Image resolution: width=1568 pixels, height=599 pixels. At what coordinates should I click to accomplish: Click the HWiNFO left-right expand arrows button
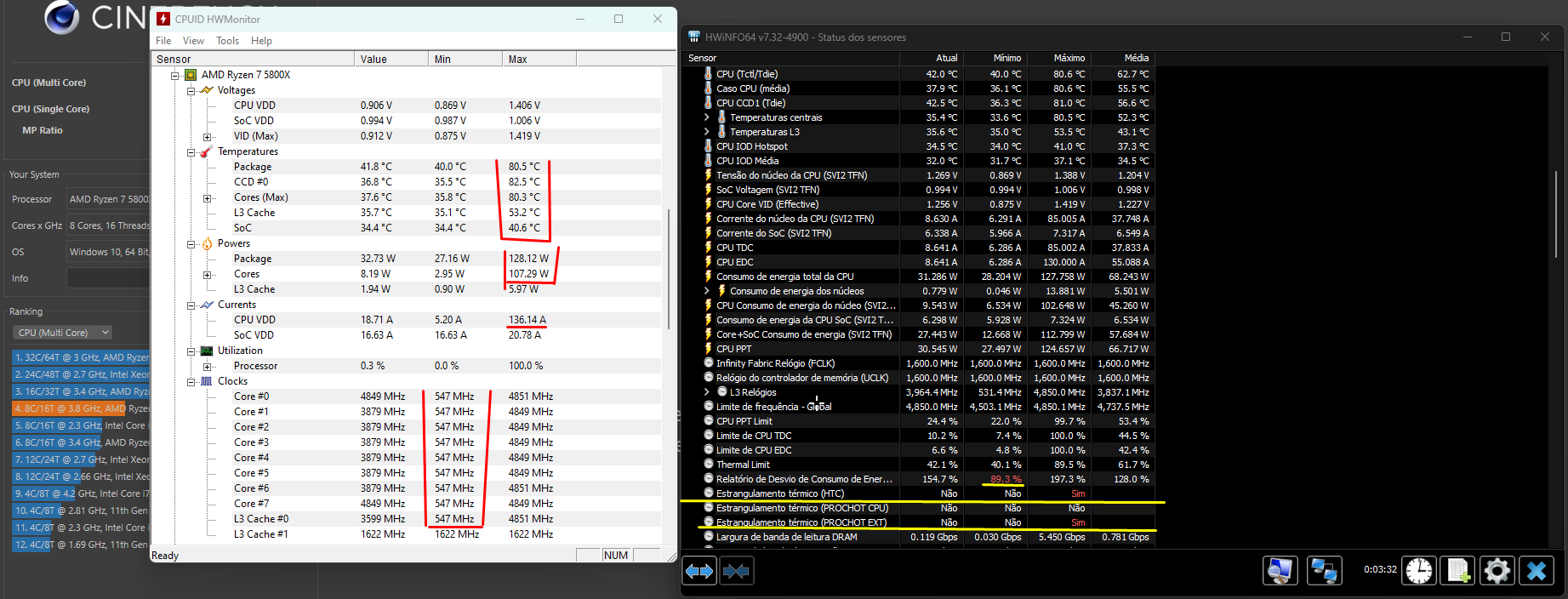[x=699, y=571]
